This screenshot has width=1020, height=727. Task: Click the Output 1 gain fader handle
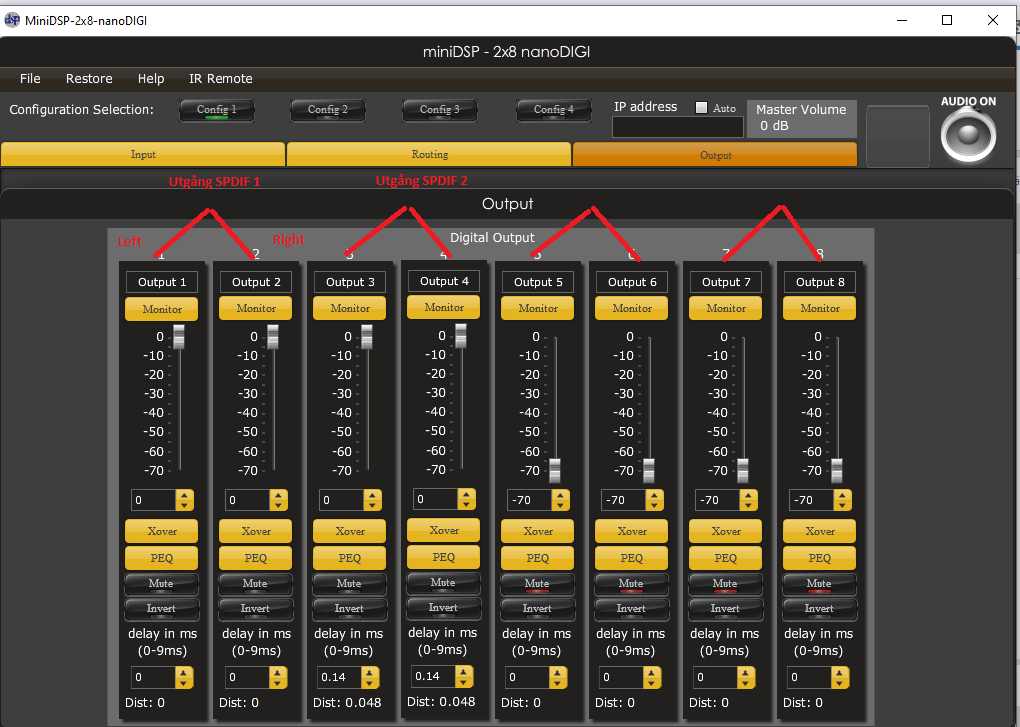point(179,337)
